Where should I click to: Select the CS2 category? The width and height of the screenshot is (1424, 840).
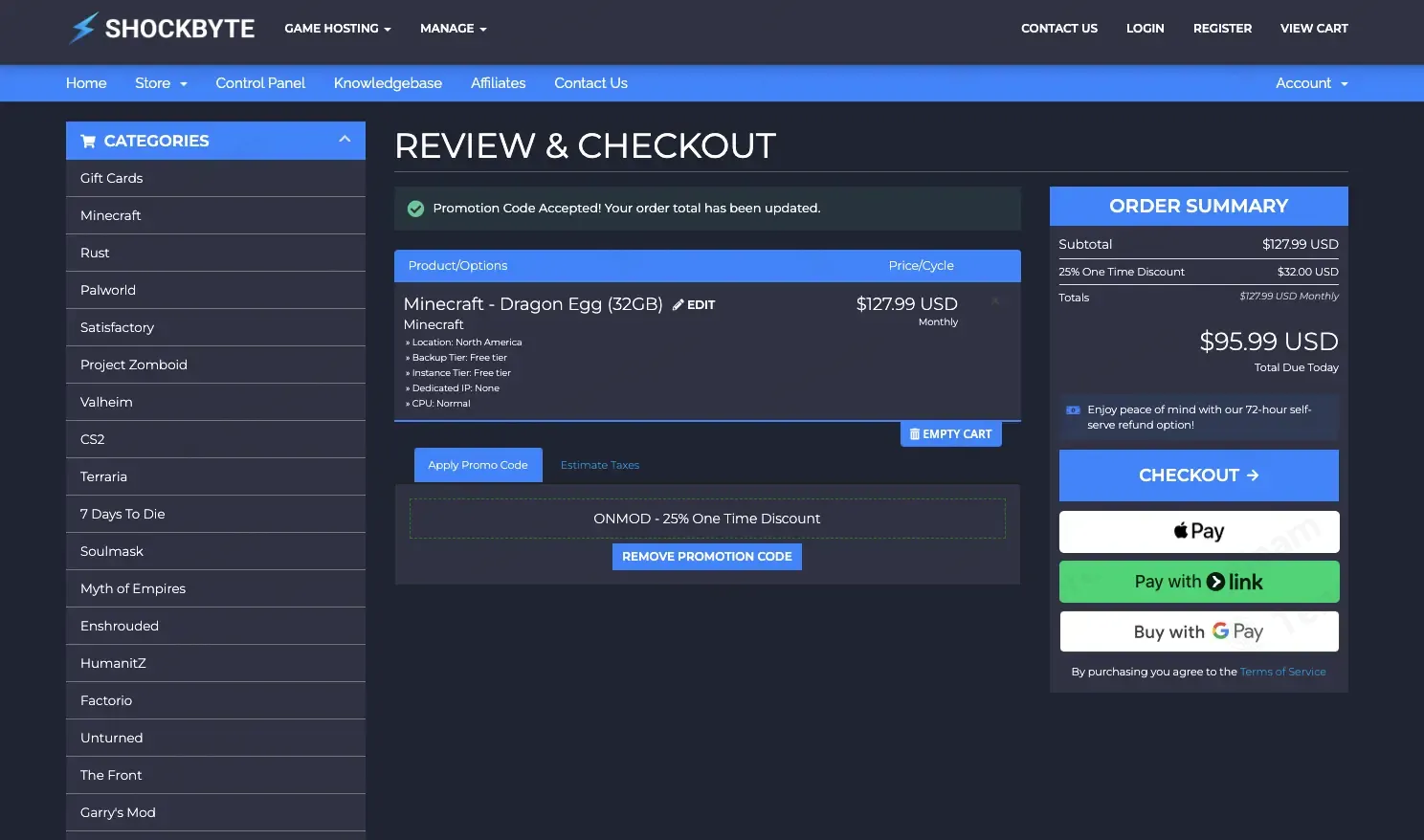(215, 439)
